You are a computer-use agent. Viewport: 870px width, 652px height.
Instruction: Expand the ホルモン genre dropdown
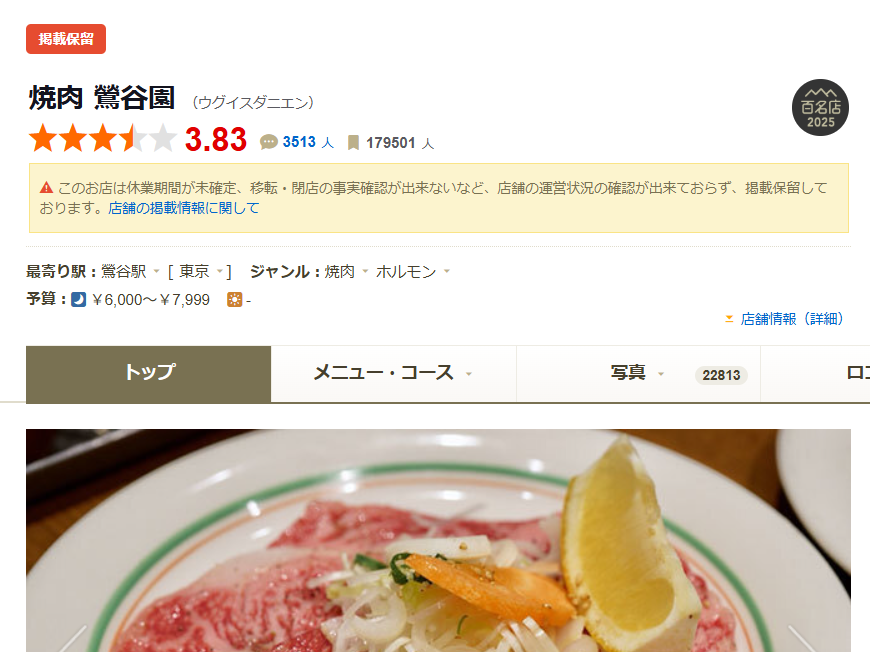[447, 271]
